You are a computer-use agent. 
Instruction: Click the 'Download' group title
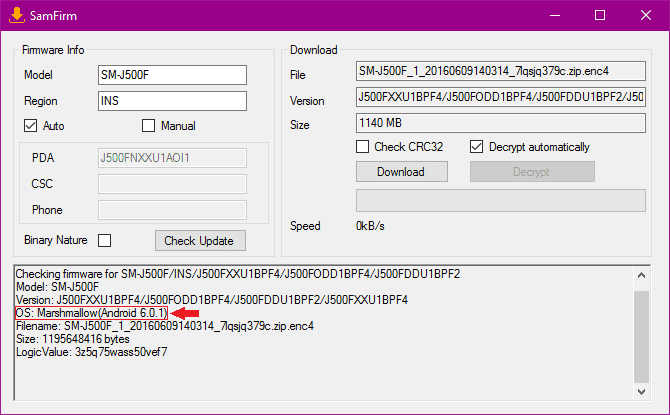tap(314, 50)
